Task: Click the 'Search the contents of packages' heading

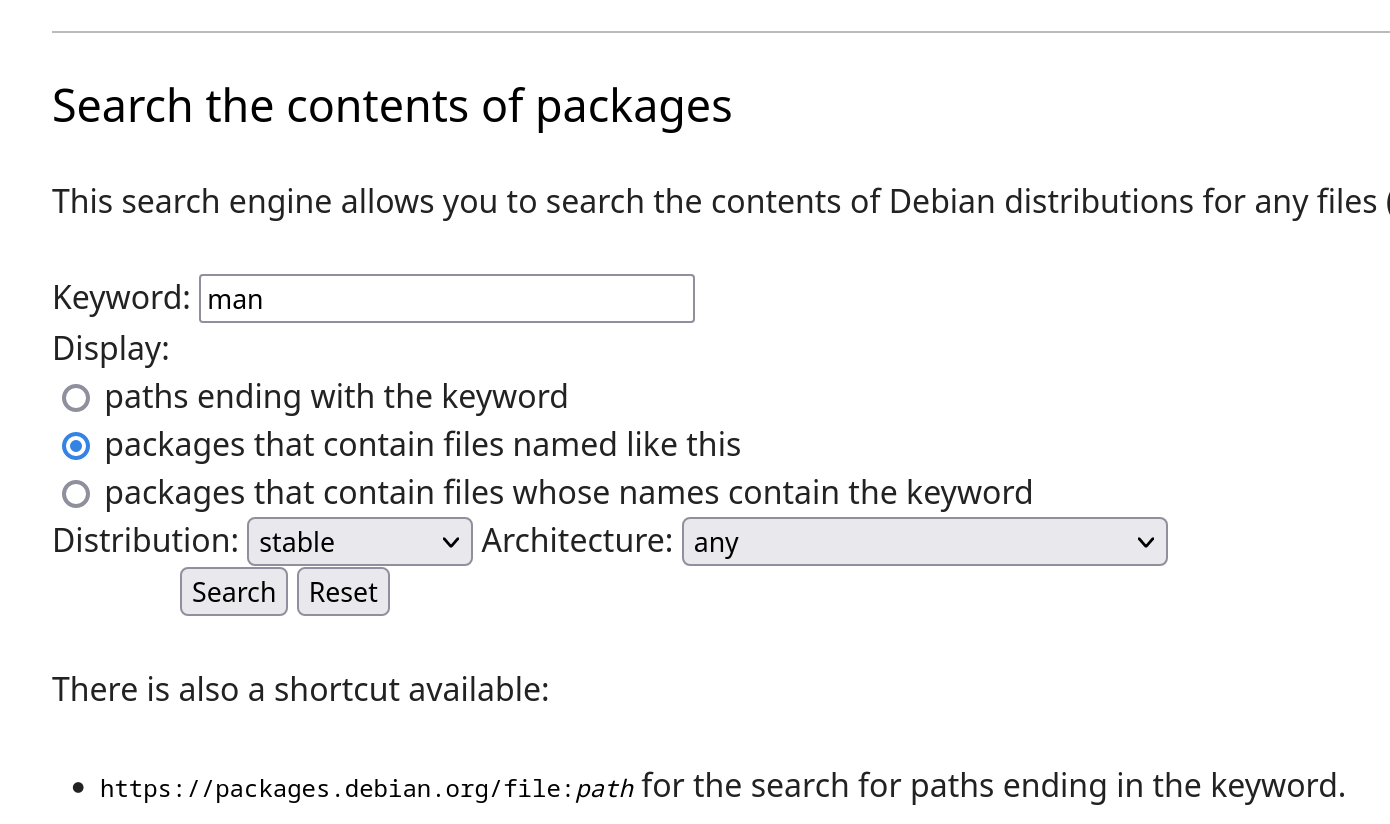Action: pos(392,106)
